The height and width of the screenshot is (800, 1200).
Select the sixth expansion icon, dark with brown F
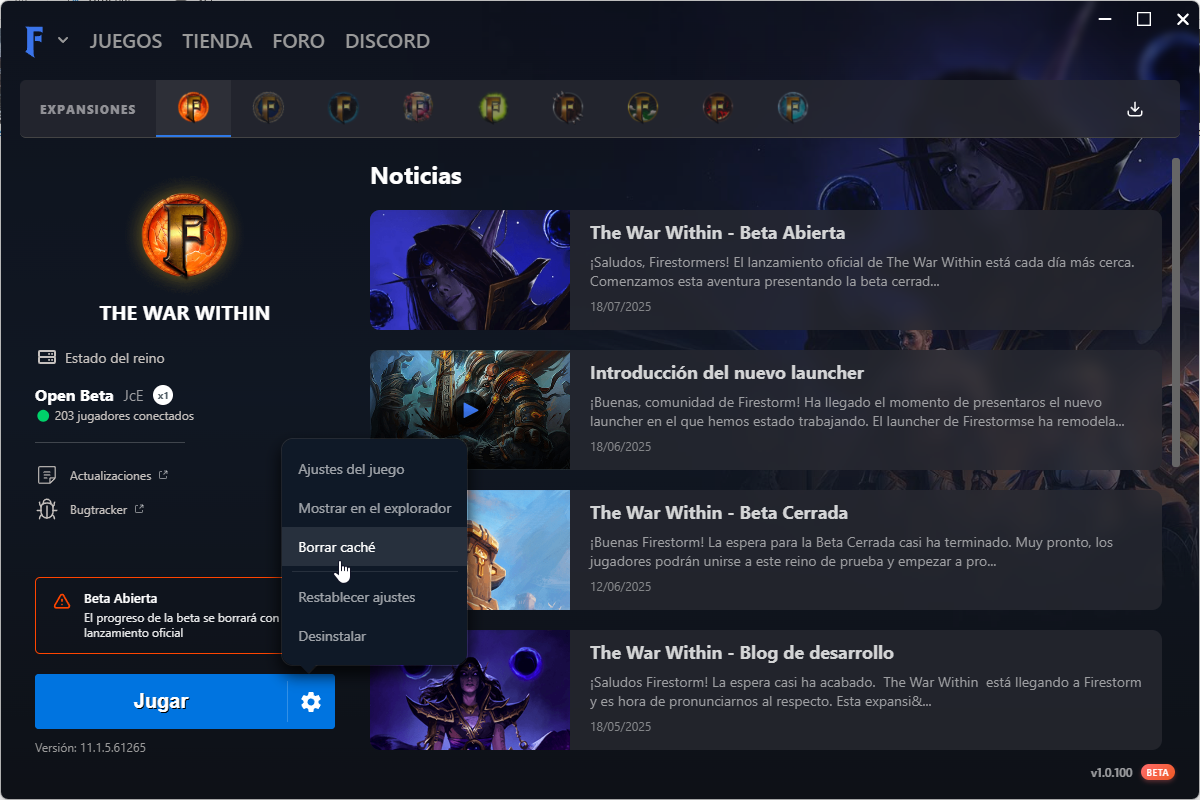tap(568, 108)
